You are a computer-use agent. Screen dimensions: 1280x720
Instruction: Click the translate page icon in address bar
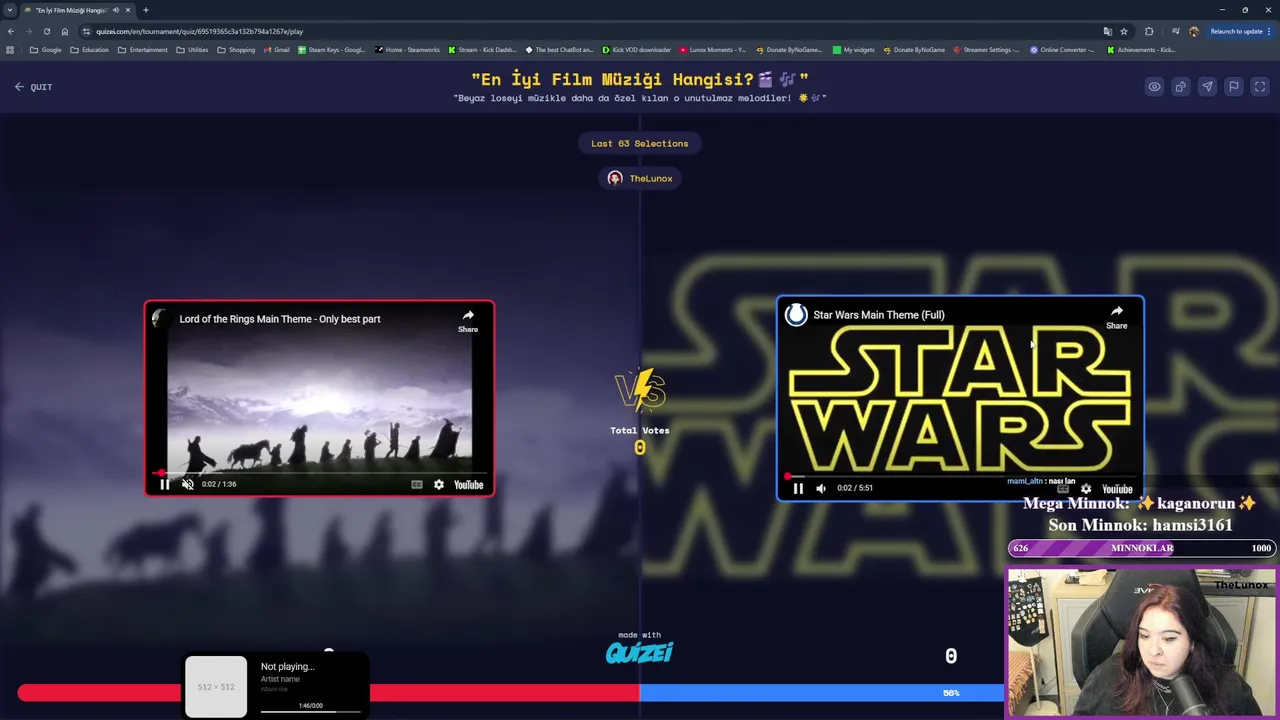click(x=1107, y=31)
